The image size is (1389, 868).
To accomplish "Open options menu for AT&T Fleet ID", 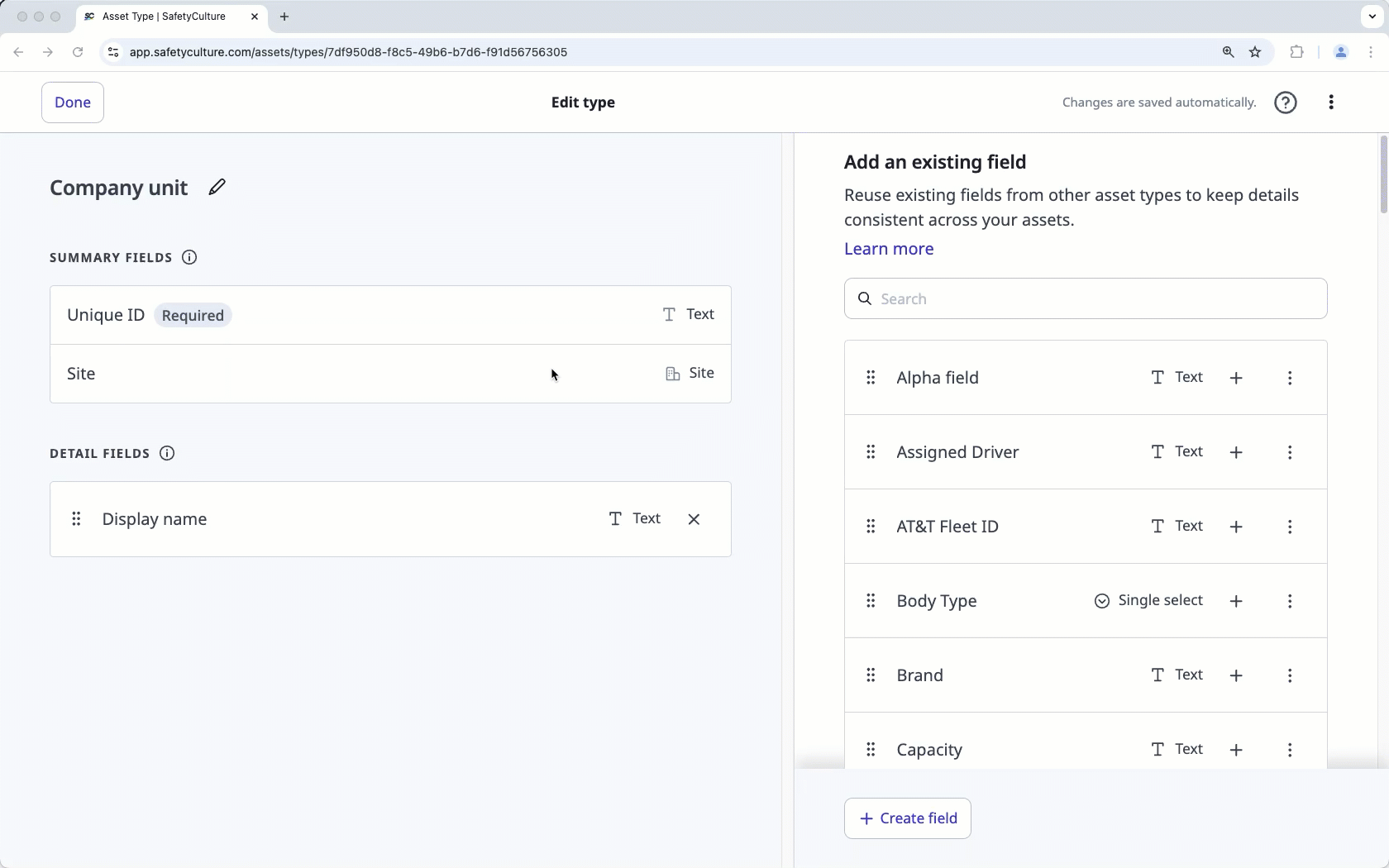I will (x=1290, y=527).
